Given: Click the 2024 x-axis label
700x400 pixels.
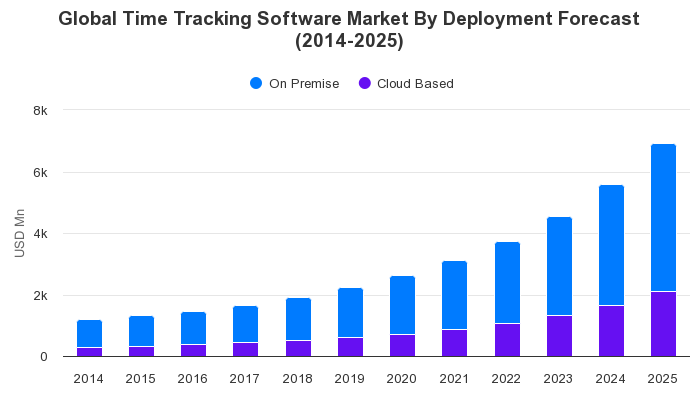Looking at the screenshot, I should (610, 379).
